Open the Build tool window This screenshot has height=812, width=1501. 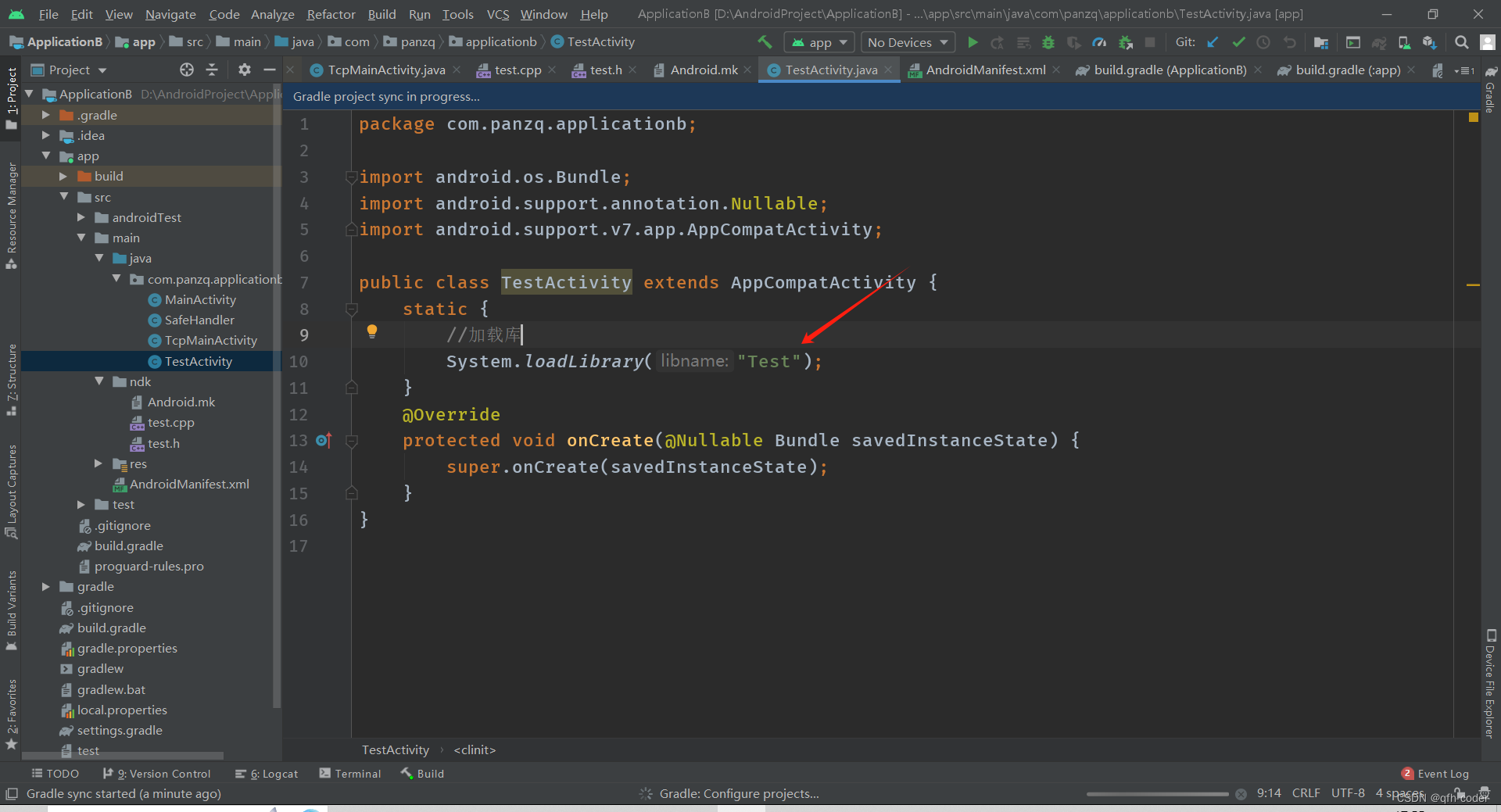[x=422, y=774]
